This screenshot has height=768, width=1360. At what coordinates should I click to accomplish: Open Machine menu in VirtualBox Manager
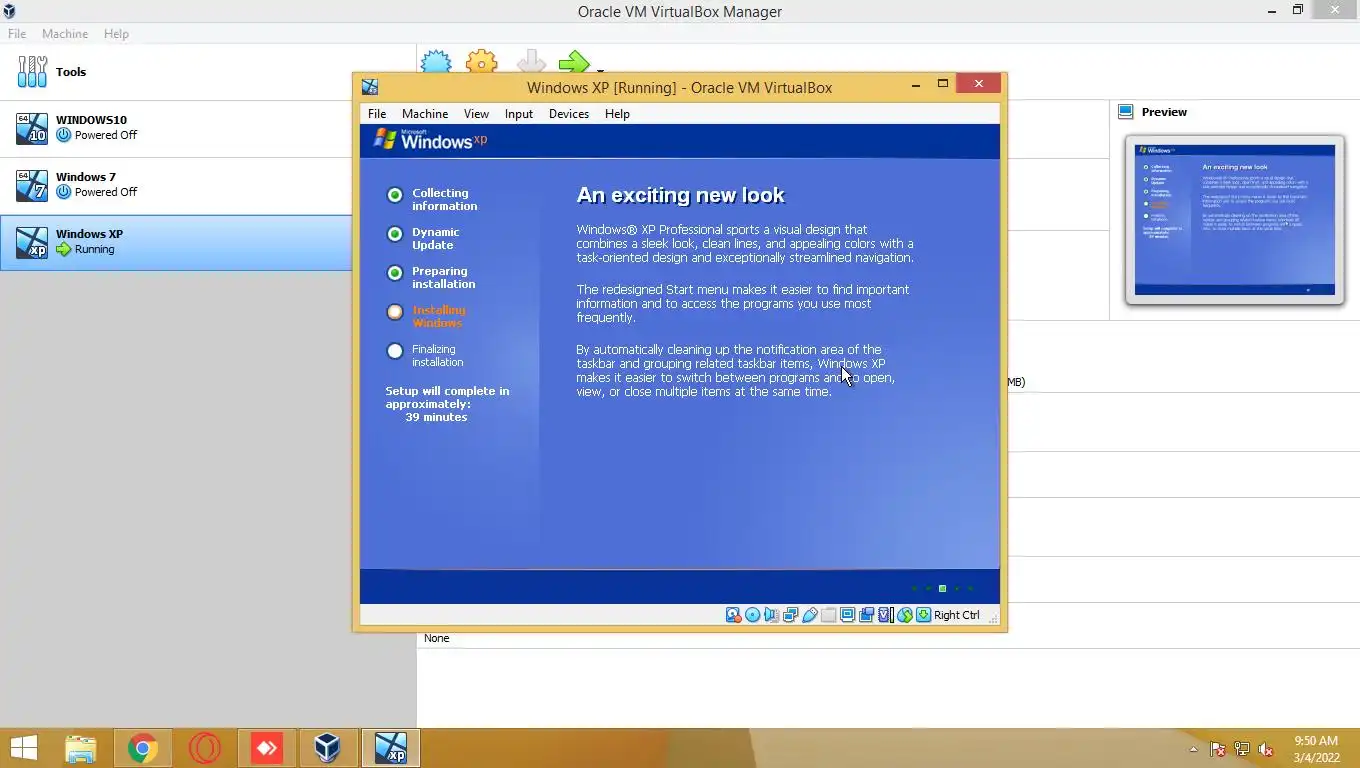[65, 34]
